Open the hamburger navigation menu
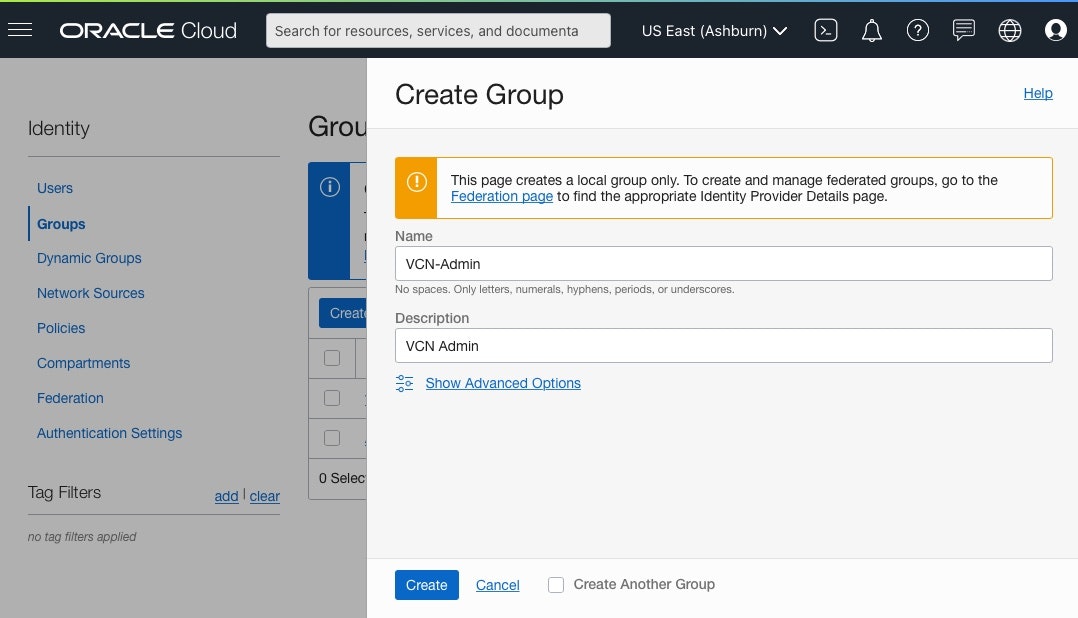Viewport: 1078px width, 618px height. coord(20,30)
